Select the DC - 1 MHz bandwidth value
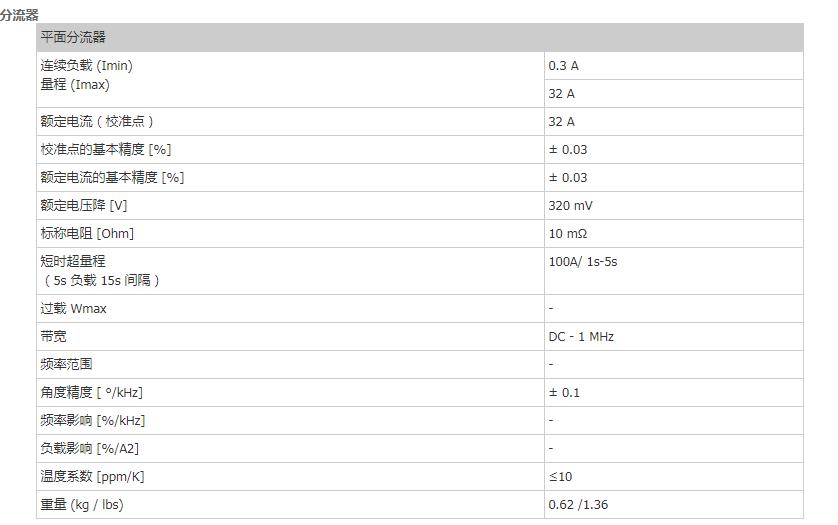Image resolution: width=838 pixels, height=525 pixels. [x=581, y=337]
